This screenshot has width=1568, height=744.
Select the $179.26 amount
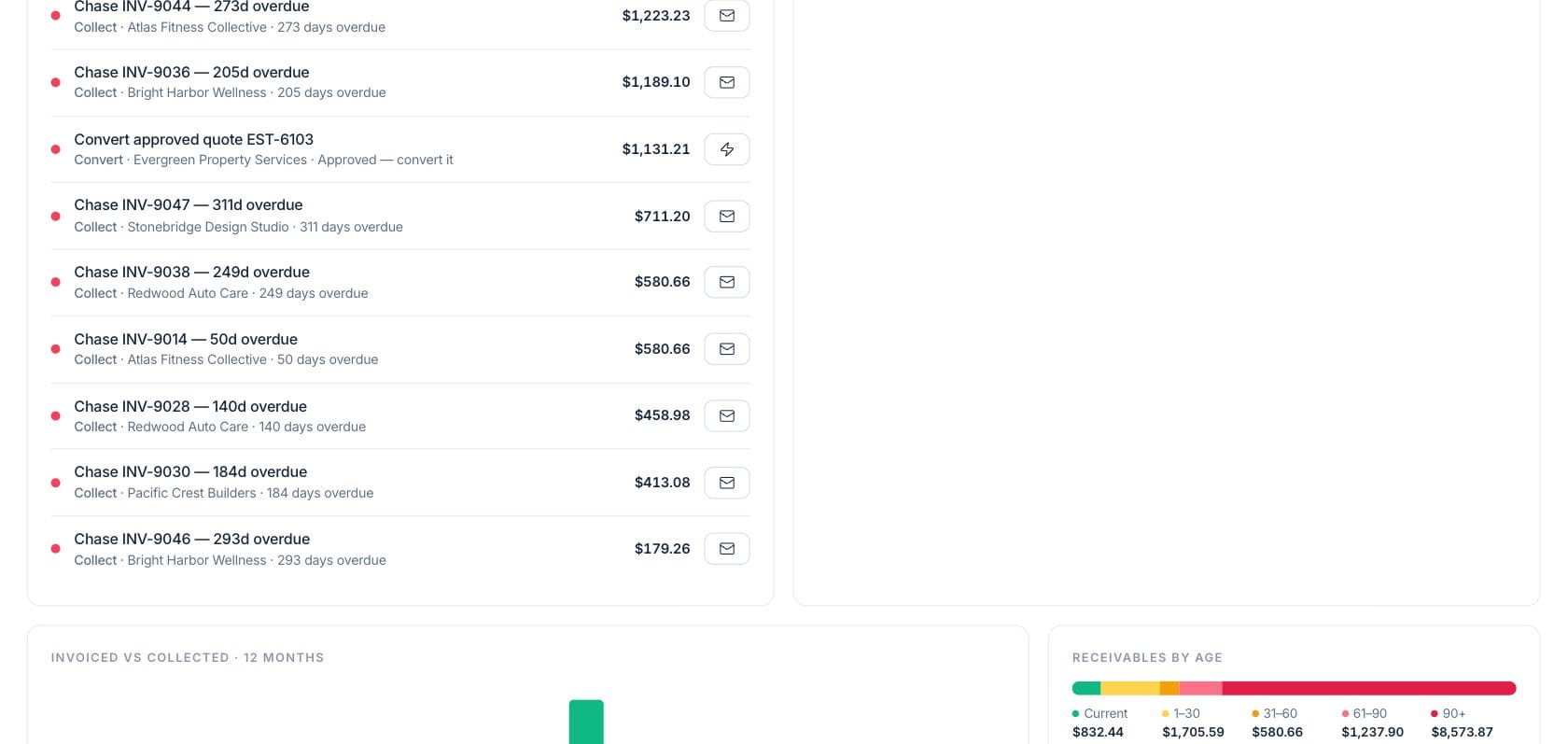663,549
